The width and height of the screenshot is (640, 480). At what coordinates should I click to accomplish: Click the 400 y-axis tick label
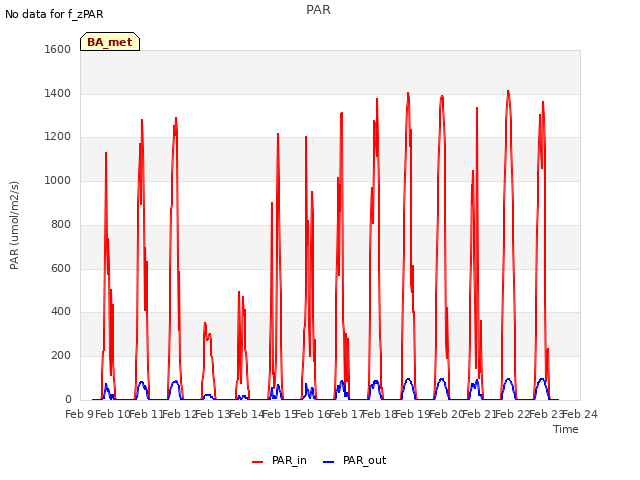[61, 312]
